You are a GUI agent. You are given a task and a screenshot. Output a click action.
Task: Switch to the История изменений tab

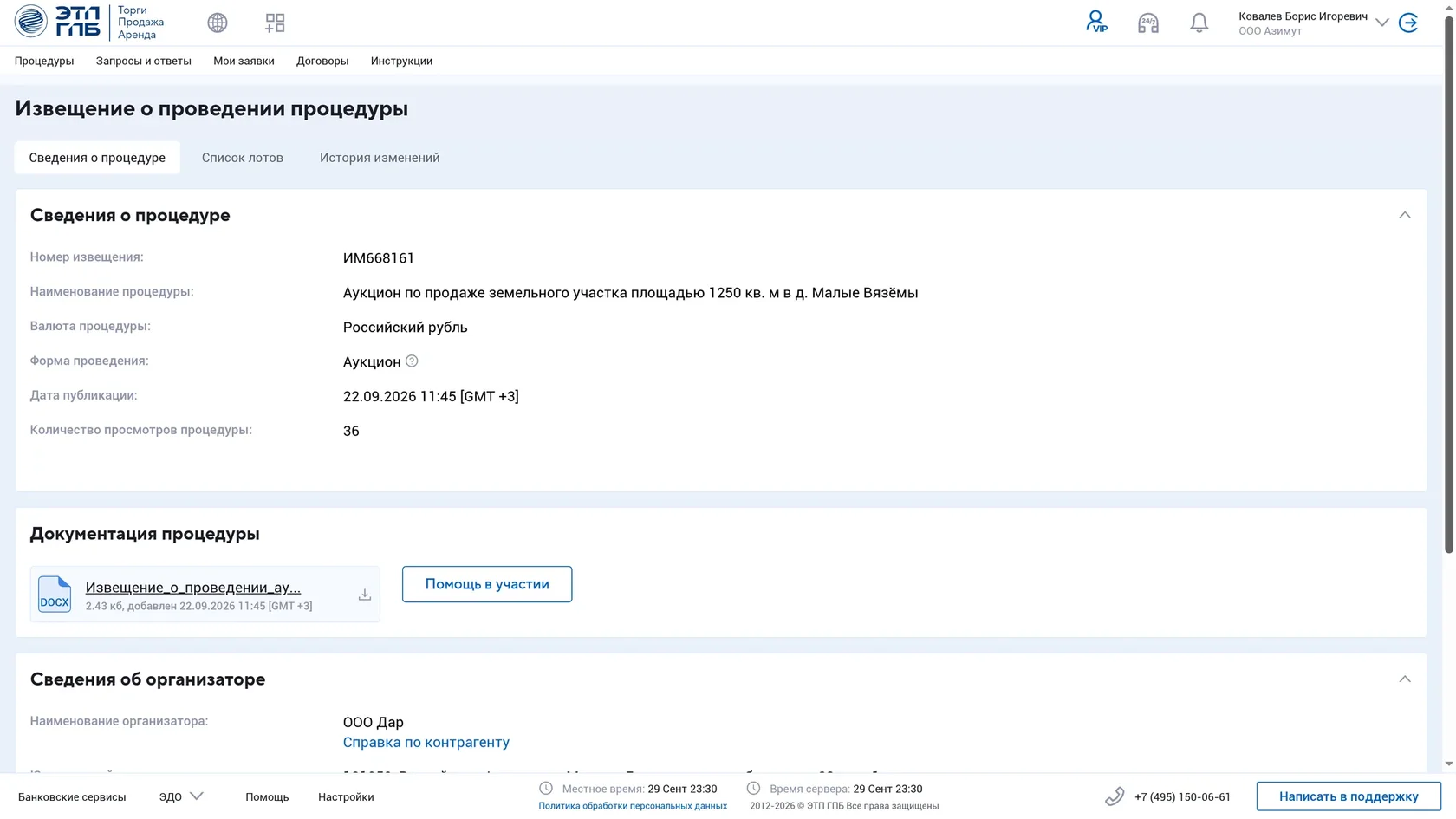click(x=380, y=158)
